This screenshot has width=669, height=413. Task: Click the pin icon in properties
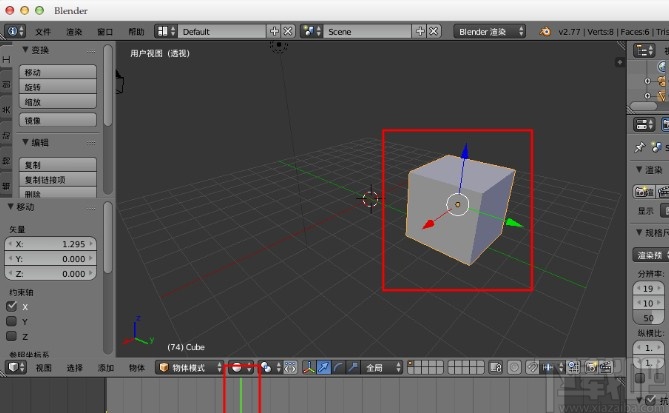[x=639, y=148]
